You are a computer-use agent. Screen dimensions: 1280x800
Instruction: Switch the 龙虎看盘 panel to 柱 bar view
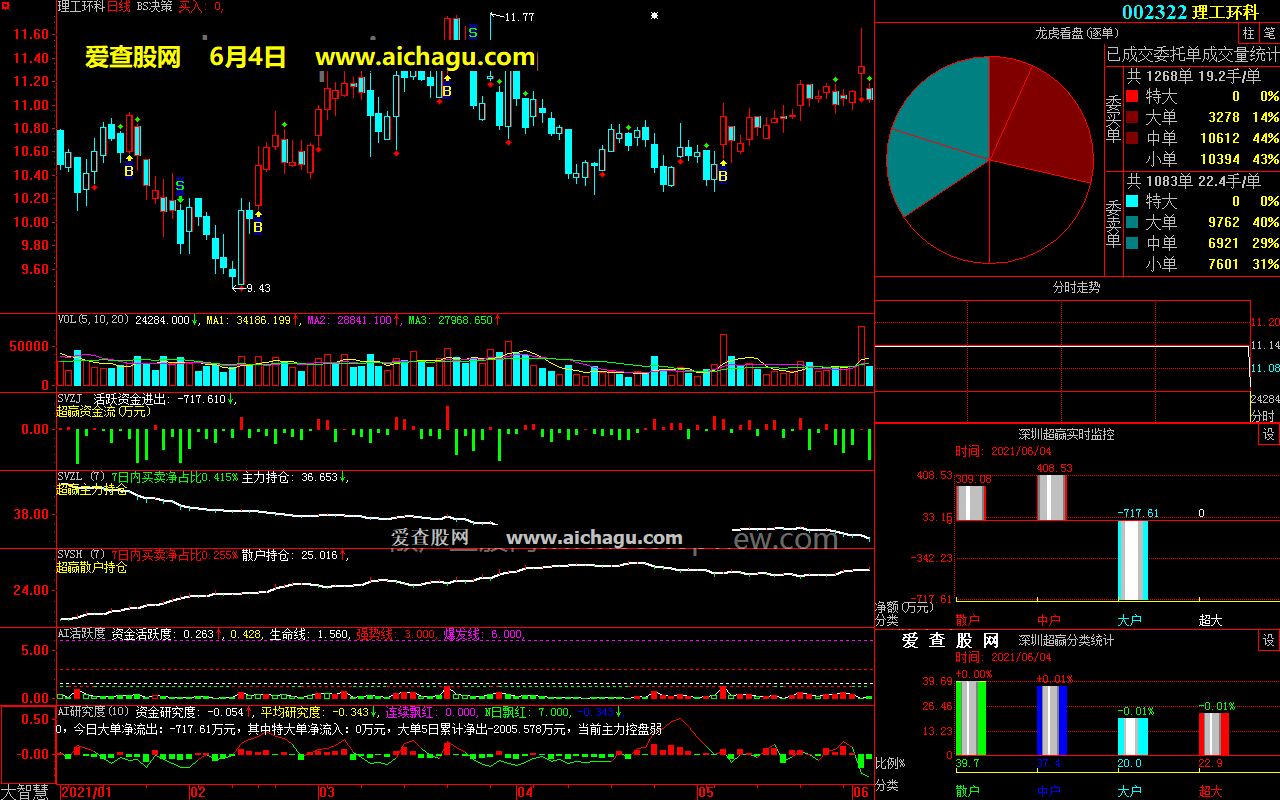[1248, 33]
